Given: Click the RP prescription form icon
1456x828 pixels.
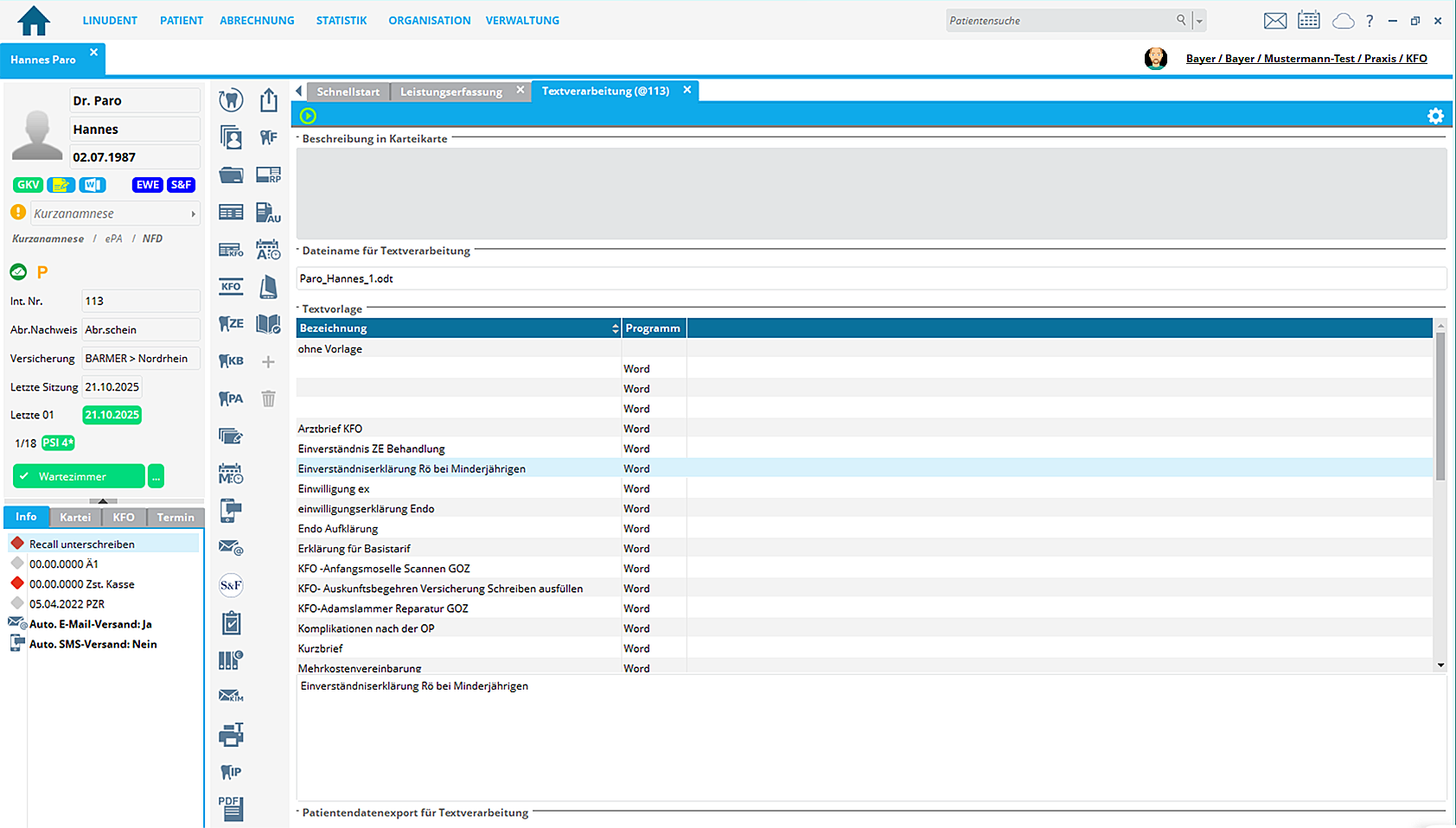Looking at the screenshot, I should [x=268, y=175].
